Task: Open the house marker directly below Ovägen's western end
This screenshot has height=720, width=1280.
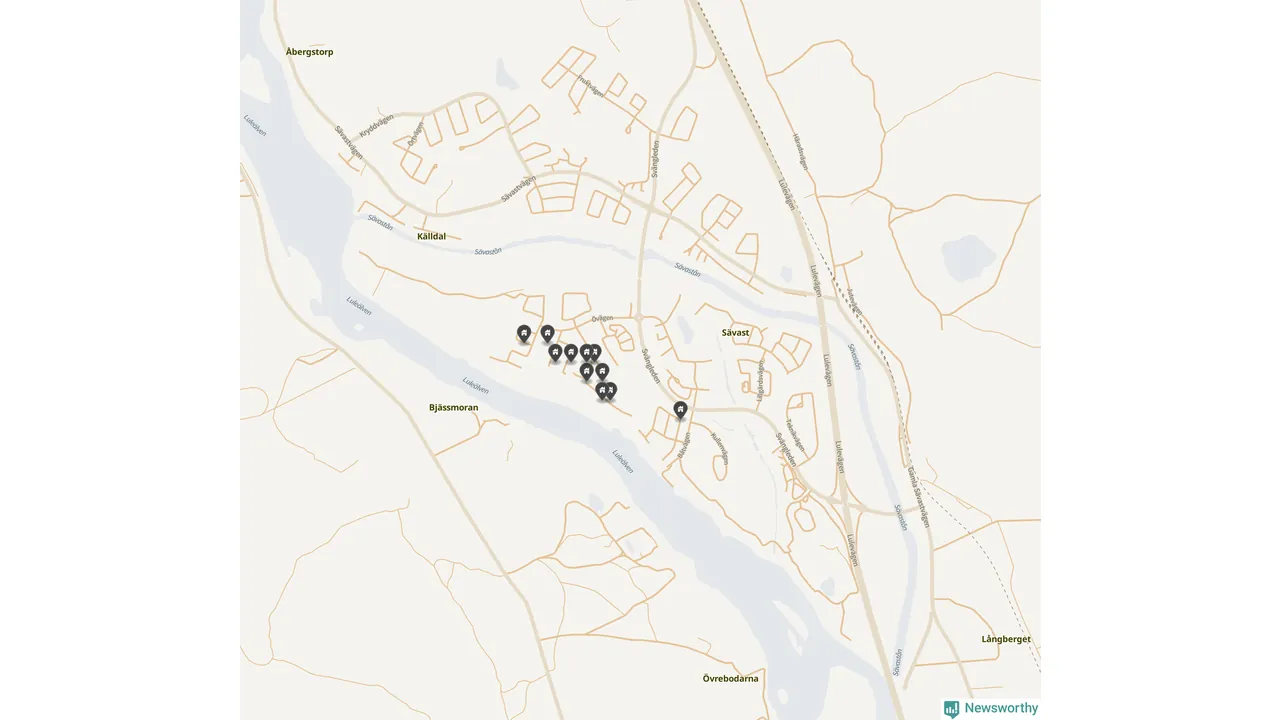Action: click(x=547, y=333)
